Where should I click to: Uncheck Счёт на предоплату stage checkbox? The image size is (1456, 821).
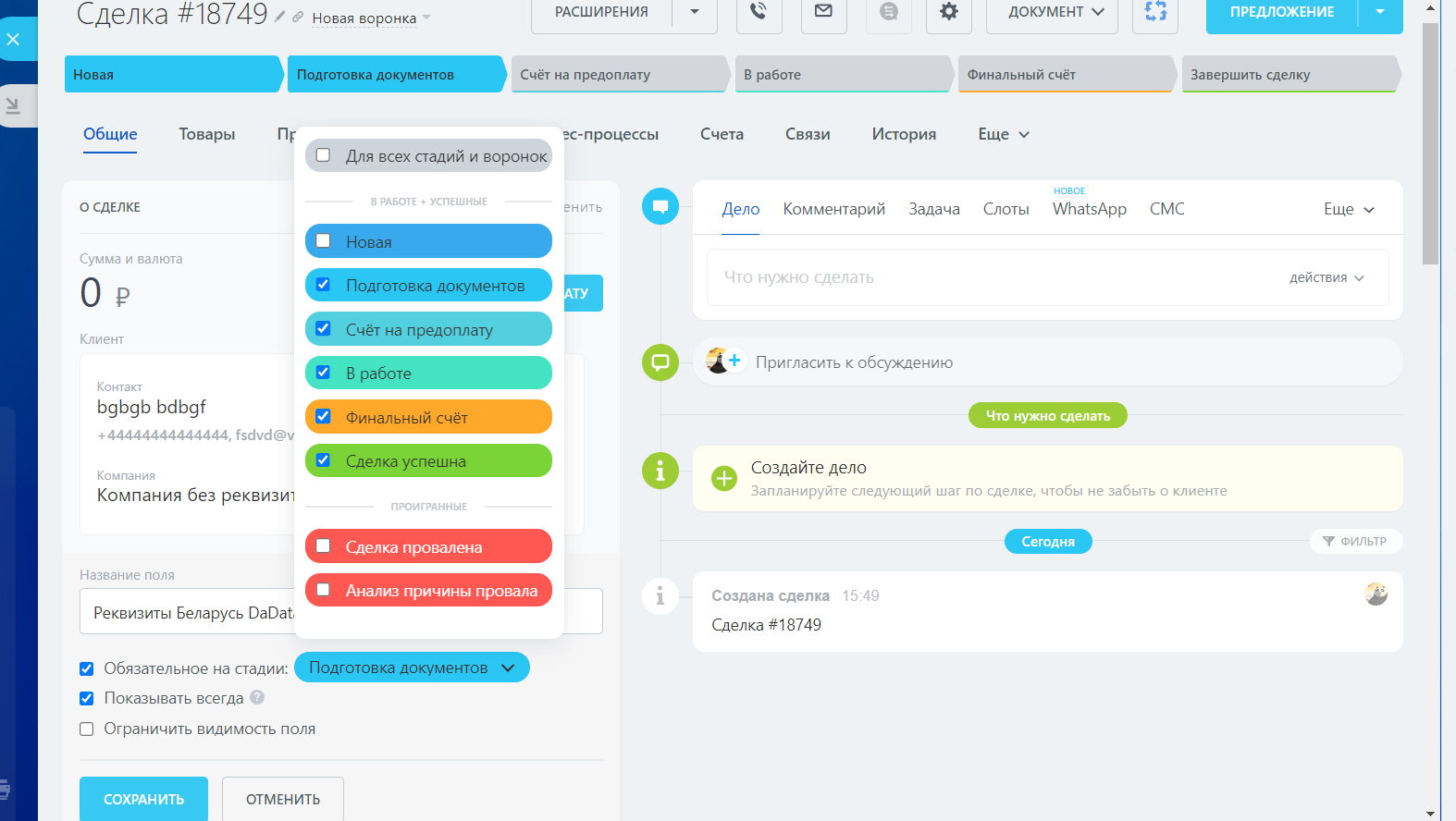[x=323, y=329]
